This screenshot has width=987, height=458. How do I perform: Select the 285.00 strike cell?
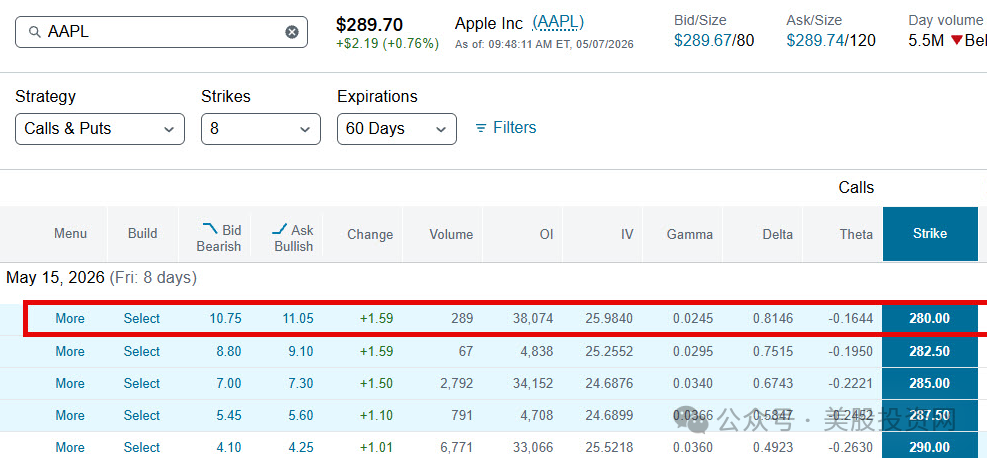tap(930, 383)
